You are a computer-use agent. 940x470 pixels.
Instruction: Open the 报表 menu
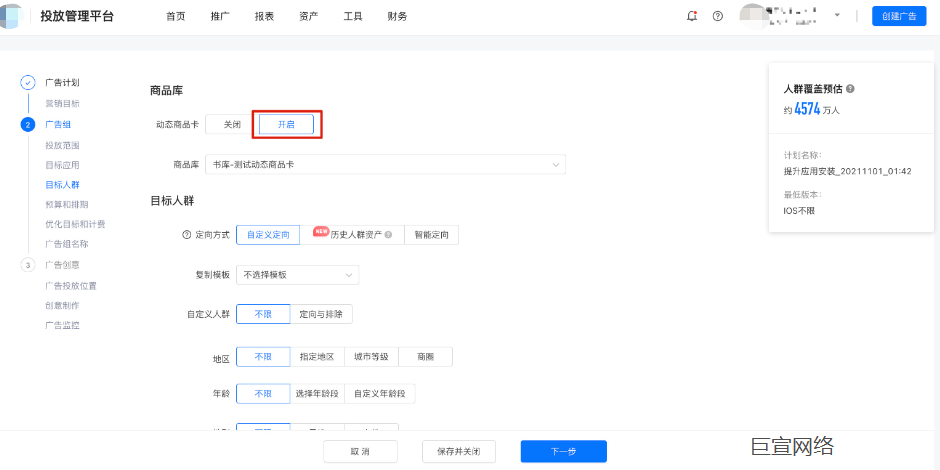point(264,17)
